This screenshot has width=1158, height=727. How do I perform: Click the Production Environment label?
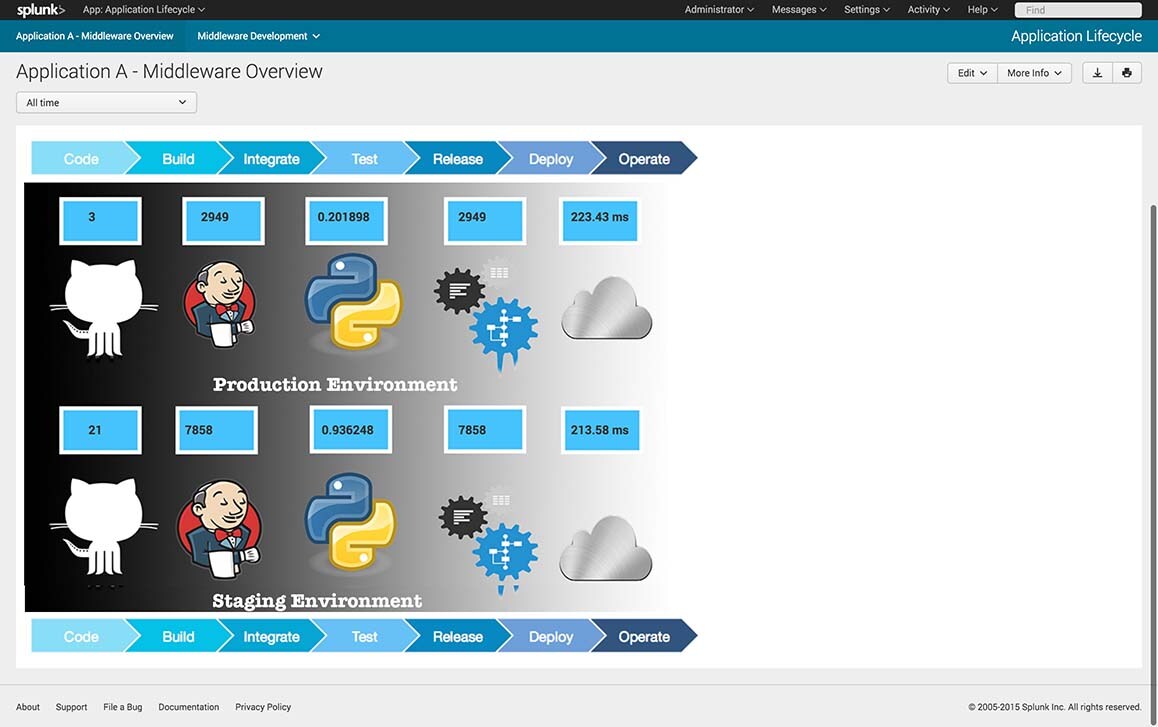click(335, 384)
